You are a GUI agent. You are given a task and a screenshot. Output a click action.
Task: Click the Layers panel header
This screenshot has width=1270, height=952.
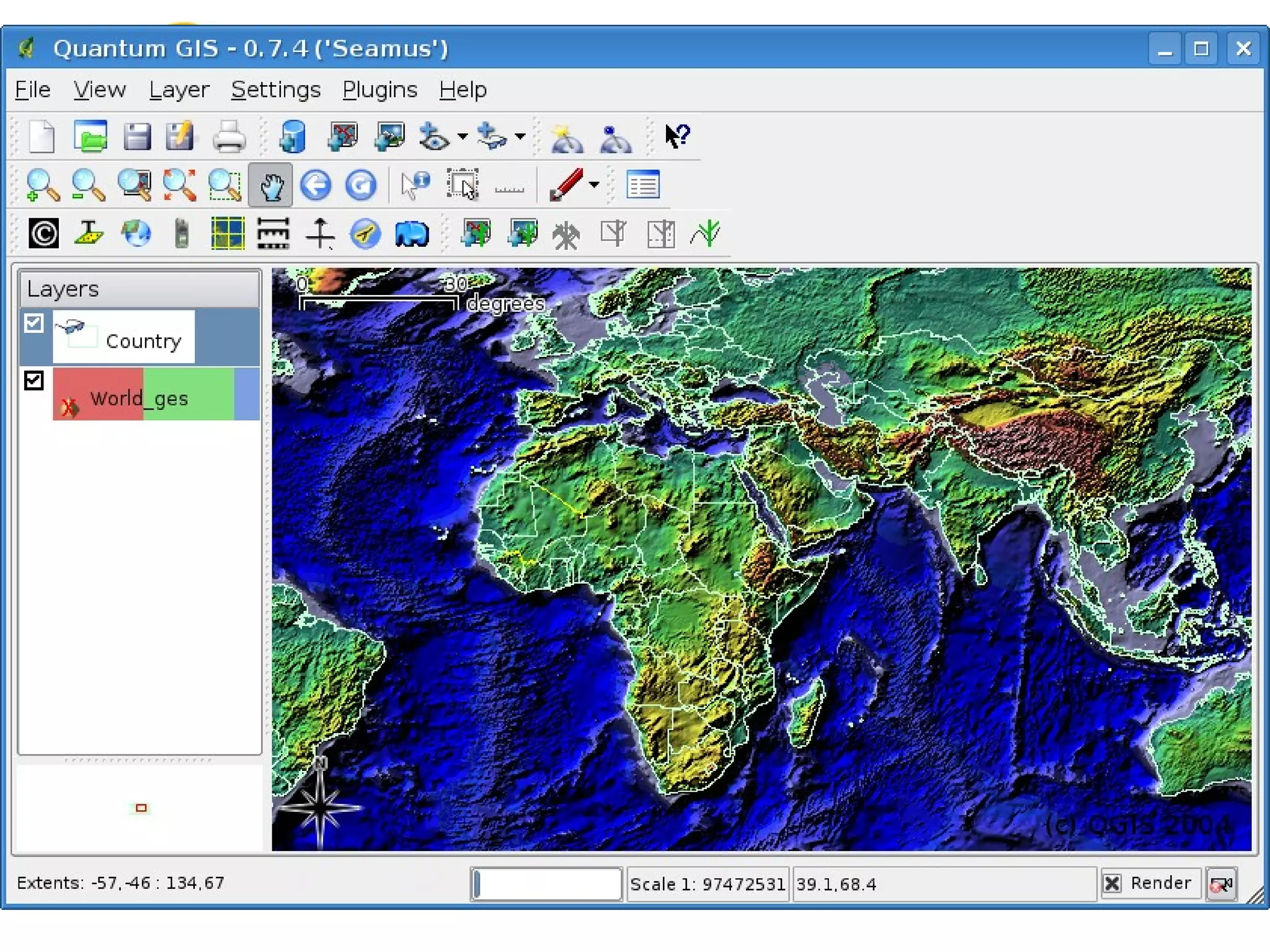pyautogui.click(x=140, y=289)
